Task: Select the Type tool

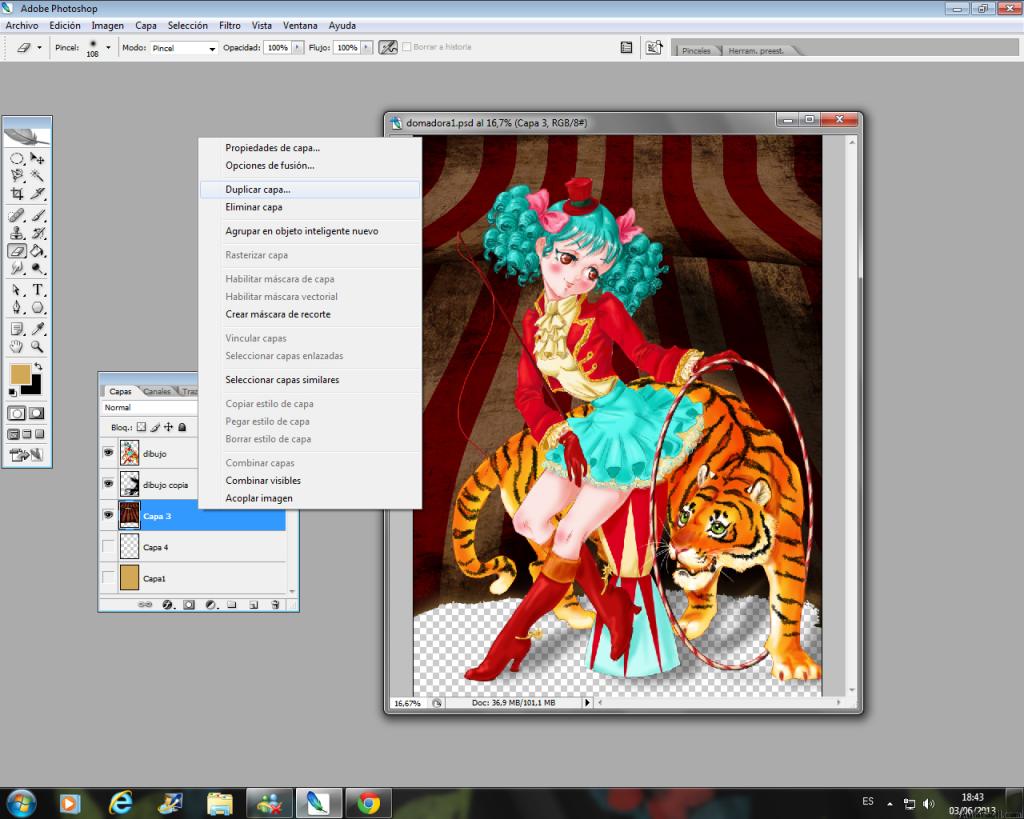Action: point(37,290)
